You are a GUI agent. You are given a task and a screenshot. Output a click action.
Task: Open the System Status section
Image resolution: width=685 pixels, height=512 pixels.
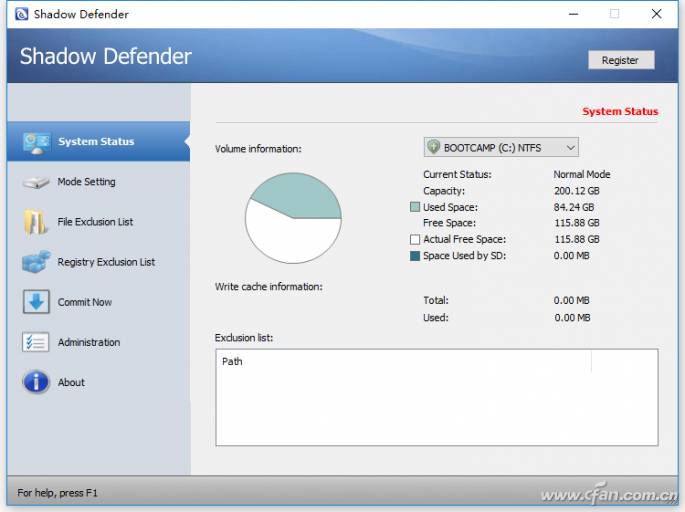click(98, 142)
